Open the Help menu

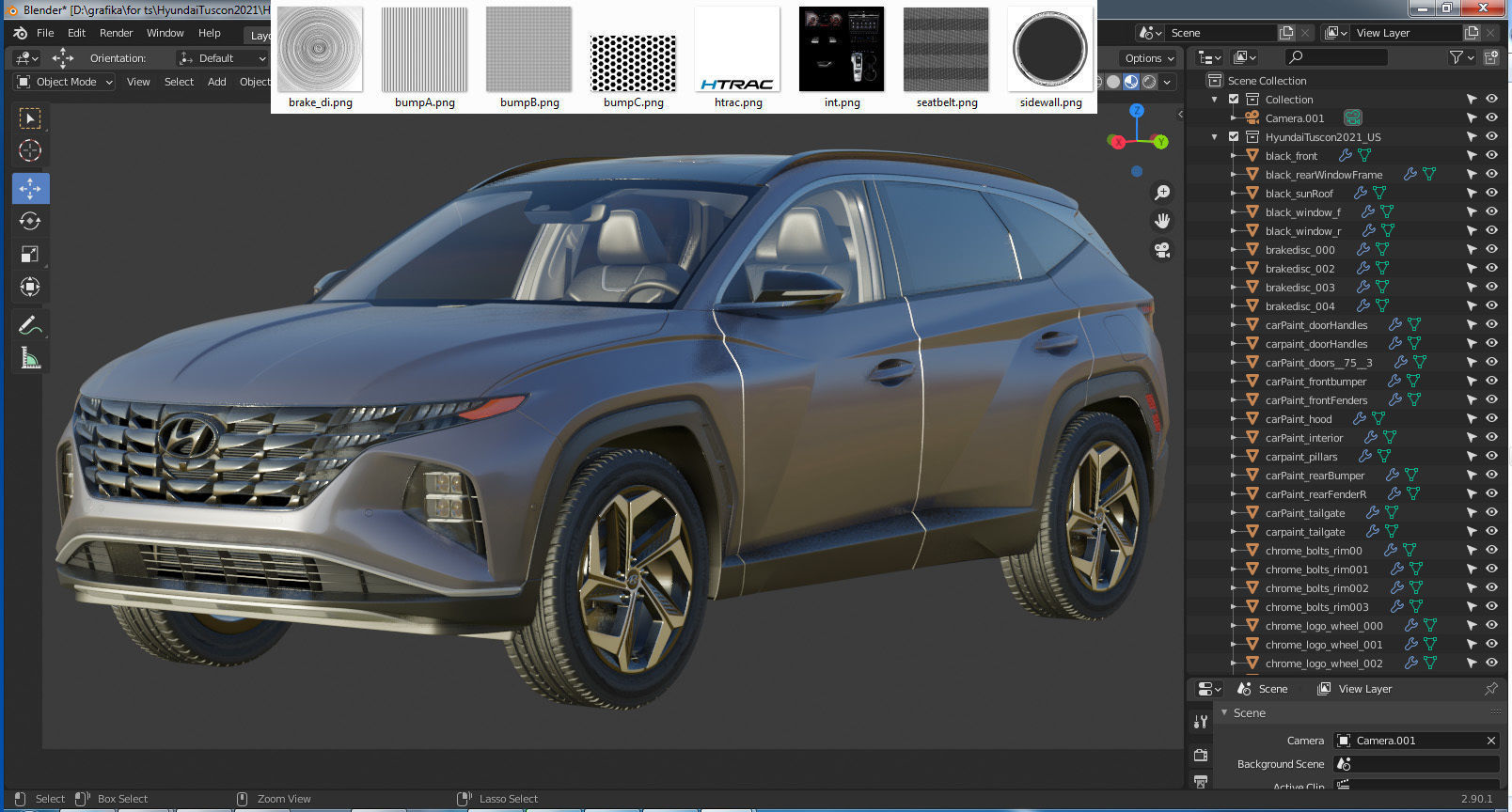click(x=210, y=33)
